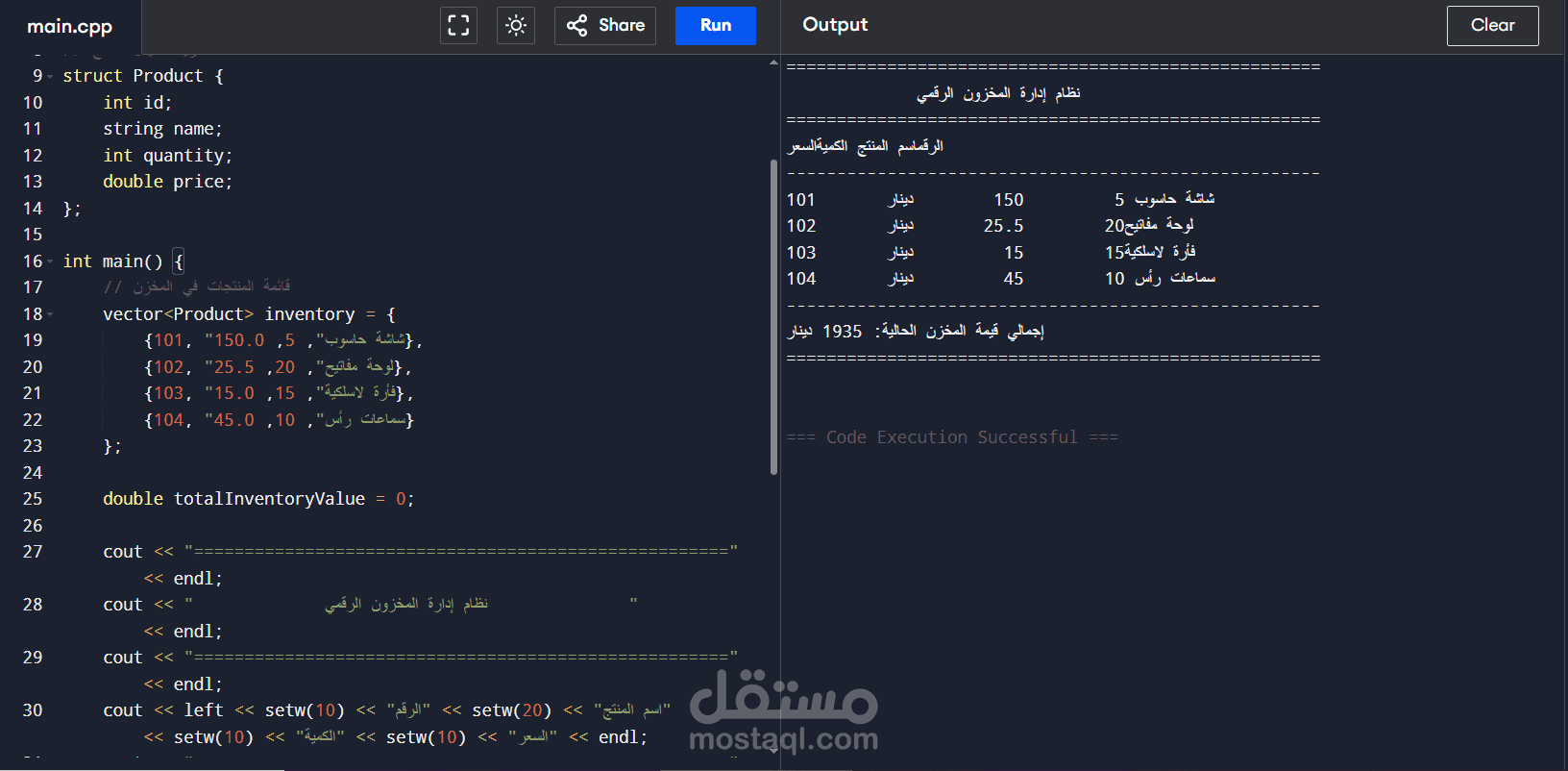Collapse the vector inventory fold arrow on line 18
Screen dimensions: 1568x771
click(x=50, y=314)
